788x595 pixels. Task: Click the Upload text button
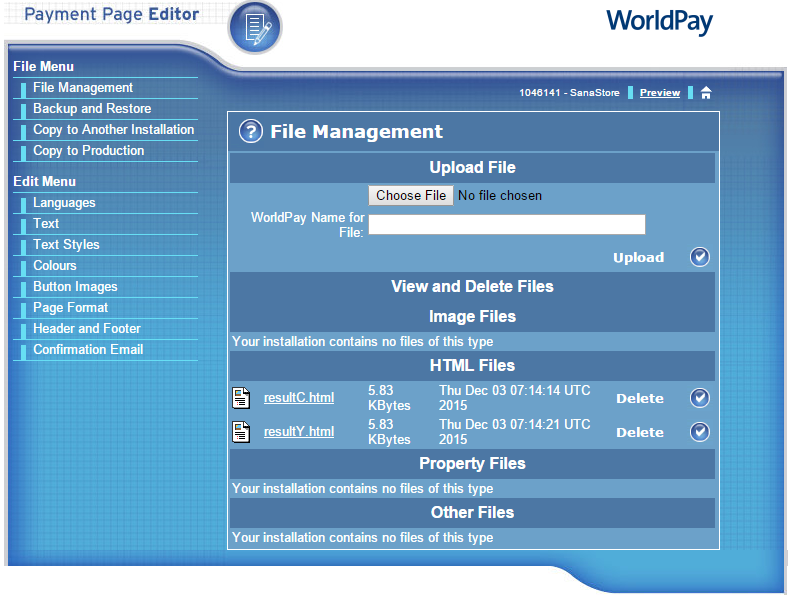pyautogui.click(x=638, y=257)
